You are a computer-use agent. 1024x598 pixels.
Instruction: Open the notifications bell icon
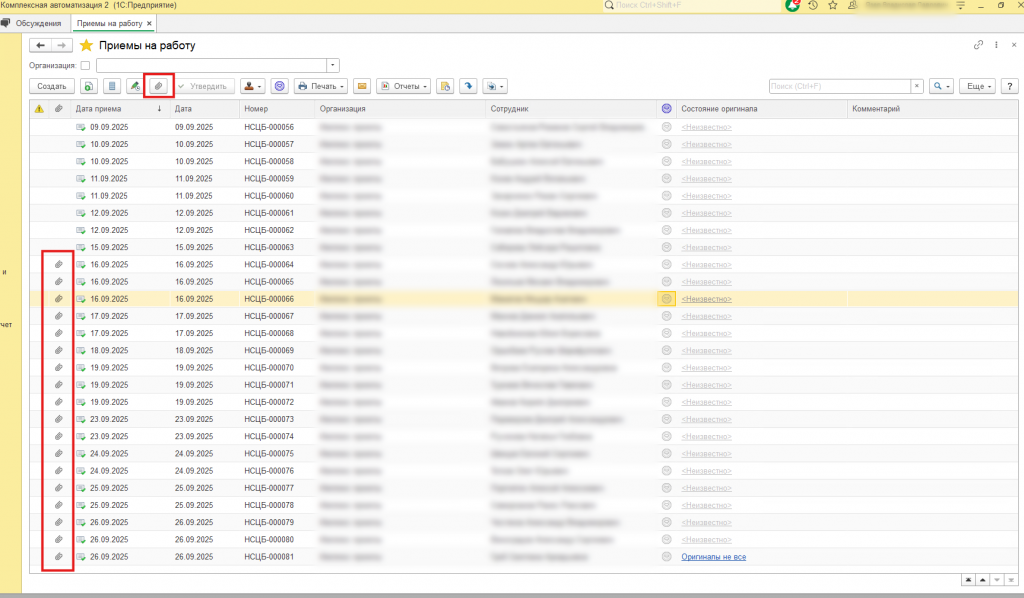click(x=792, y=5)
